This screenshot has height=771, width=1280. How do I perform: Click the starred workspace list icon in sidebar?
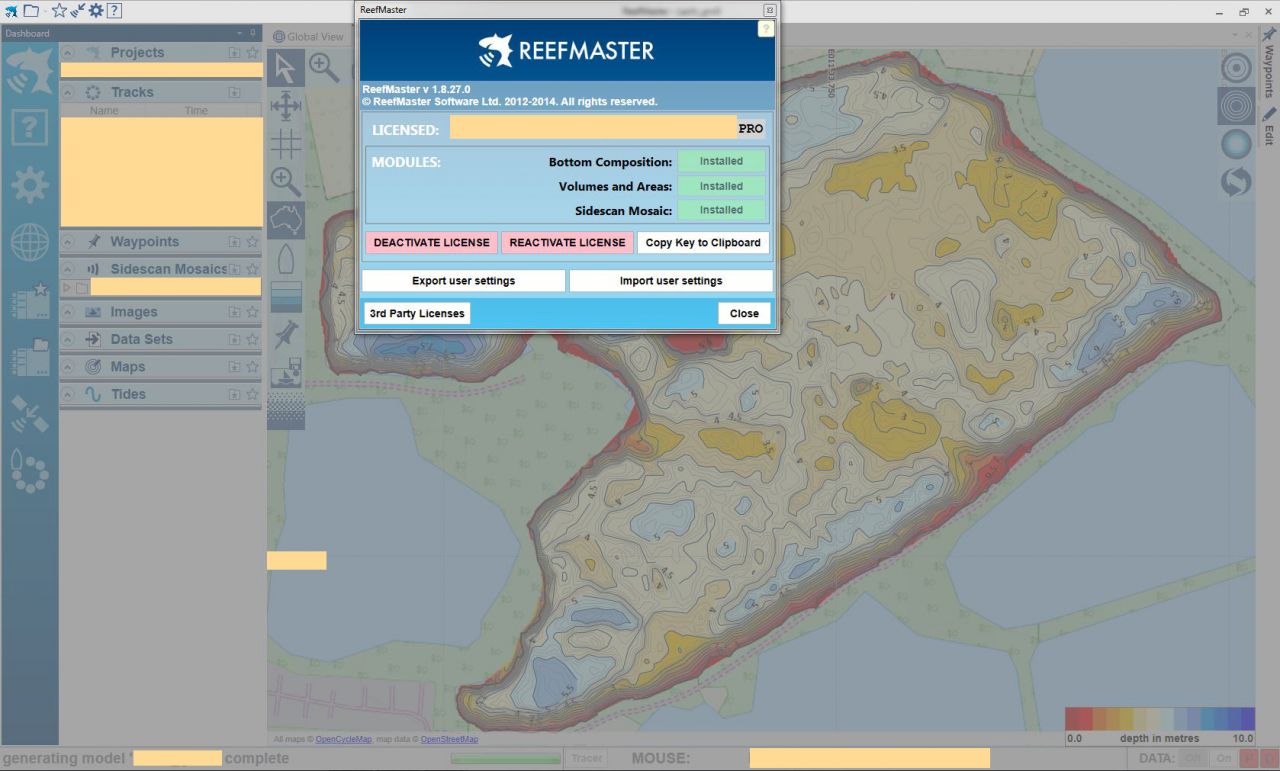tap(29, 300)
